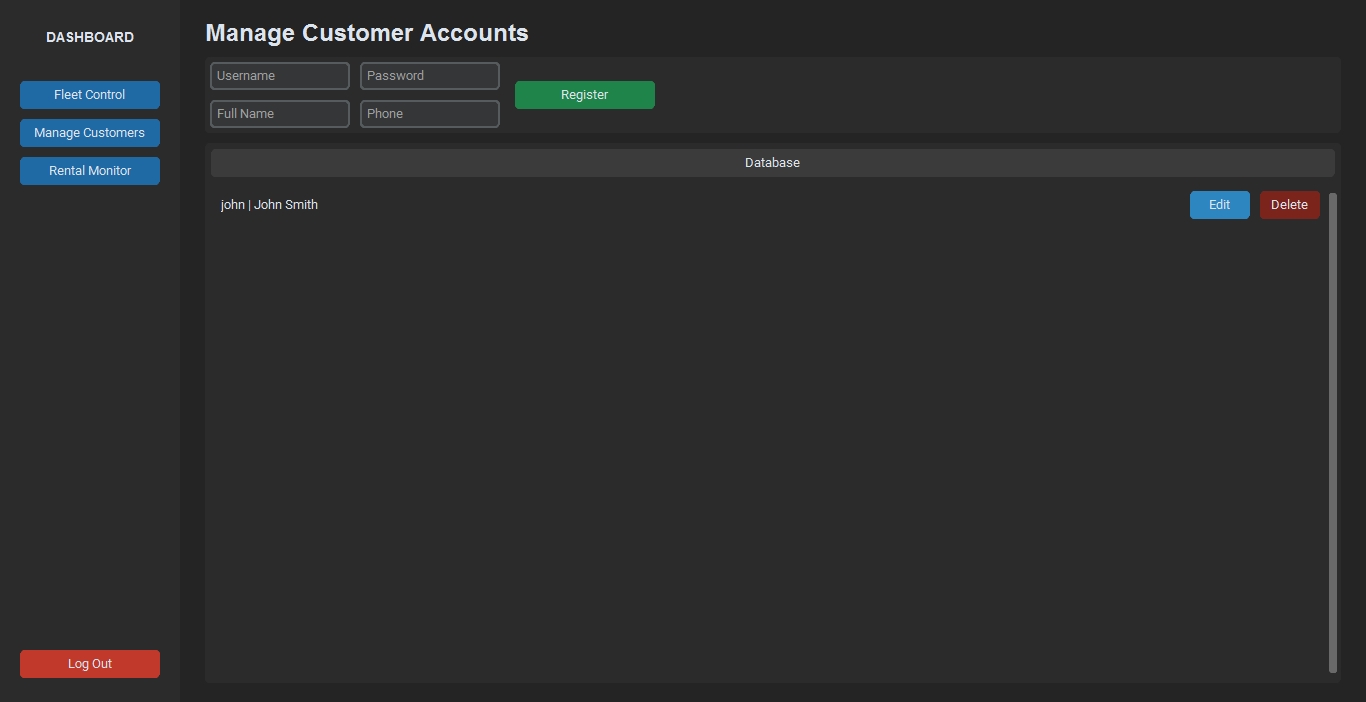
Task: Open the Rental Monitor view
Action: pyautogui.click(x=90, y=171)
